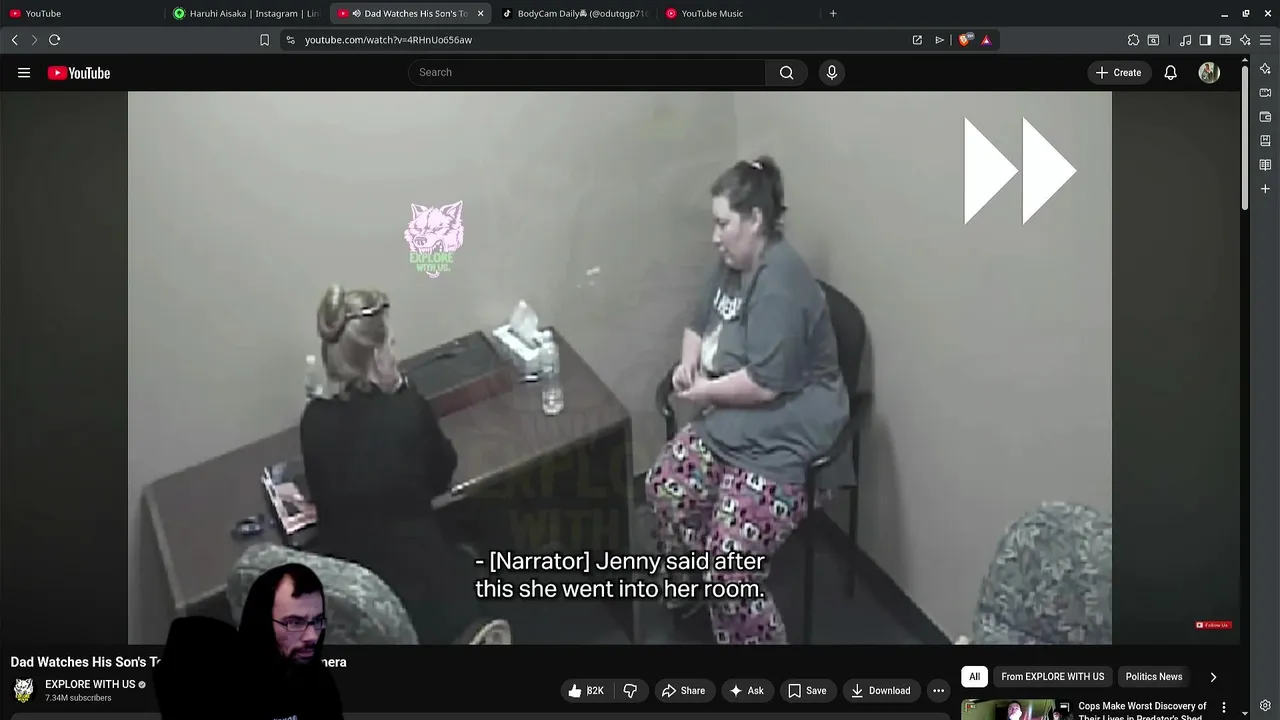Click the video player to pause

pos(619,368)
